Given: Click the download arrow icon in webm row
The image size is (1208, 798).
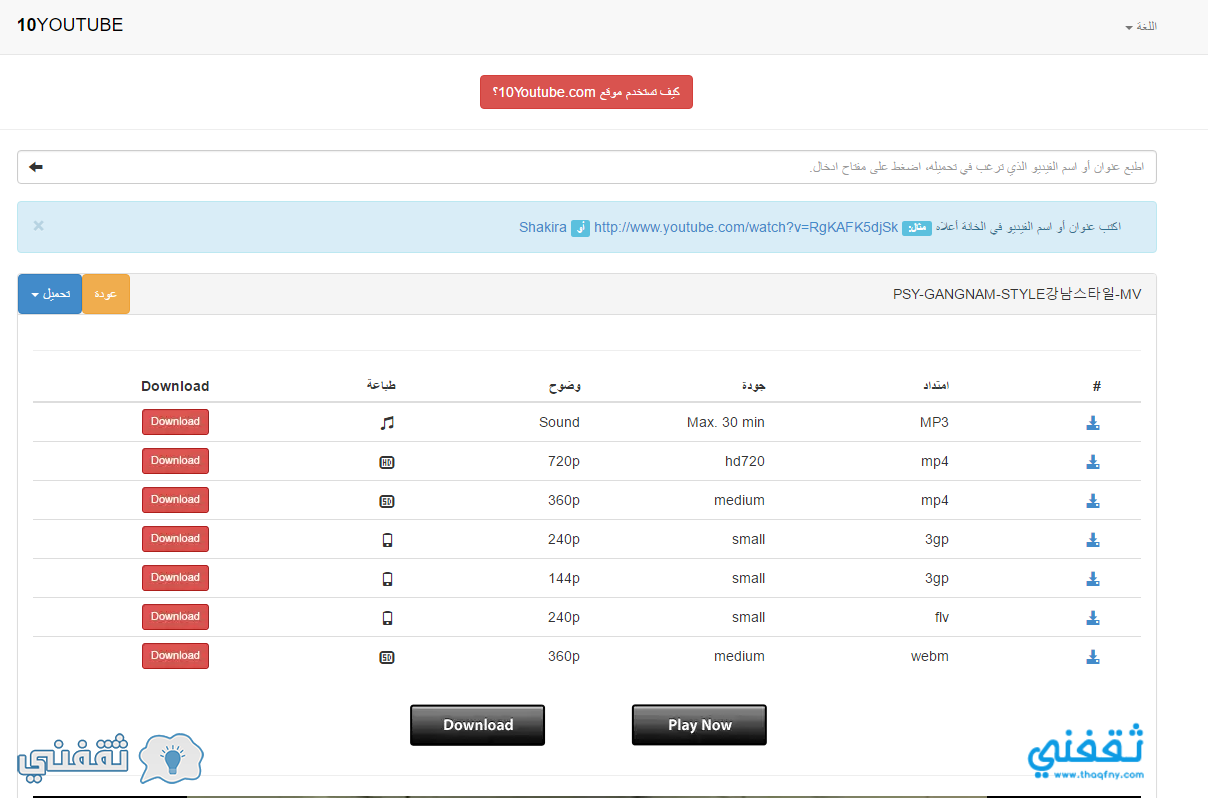Looking at the screenshot, I should (1093, 657).
